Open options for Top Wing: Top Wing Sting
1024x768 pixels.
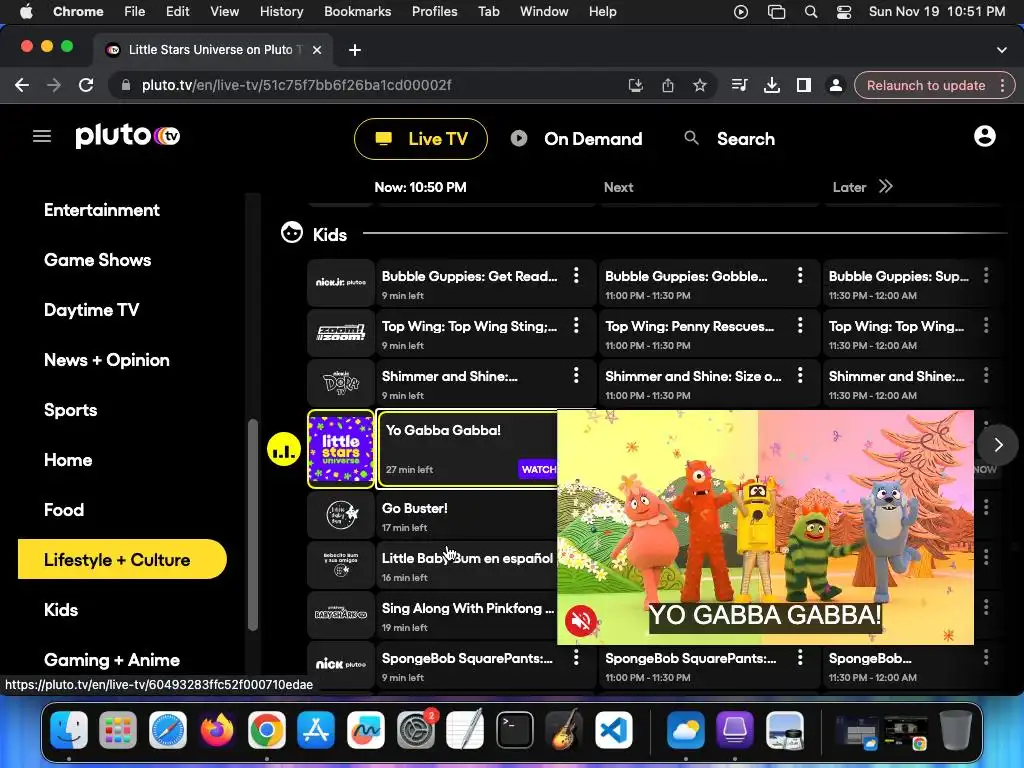[576, 325]
